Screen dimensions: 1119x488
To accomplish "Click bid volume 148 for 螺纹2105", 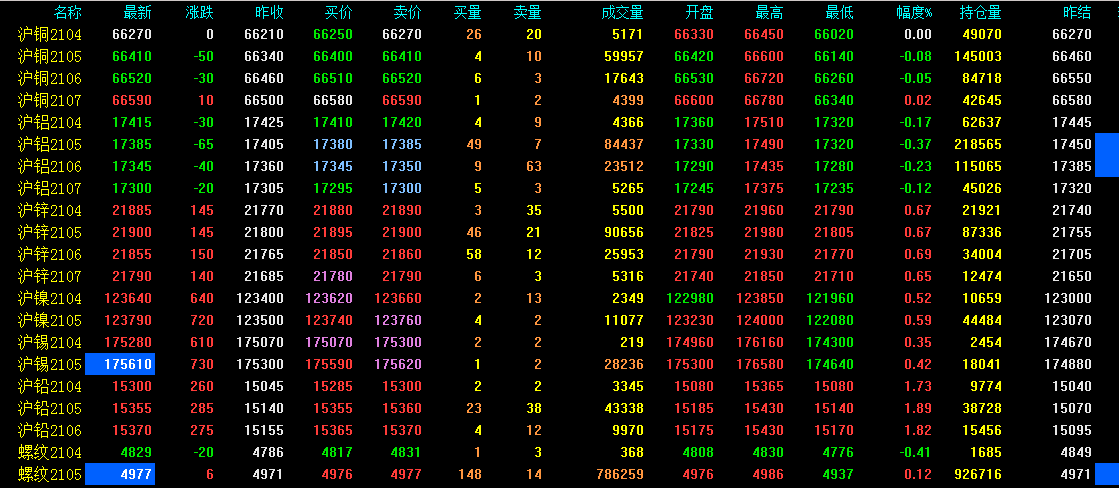I will click(470, 475).
